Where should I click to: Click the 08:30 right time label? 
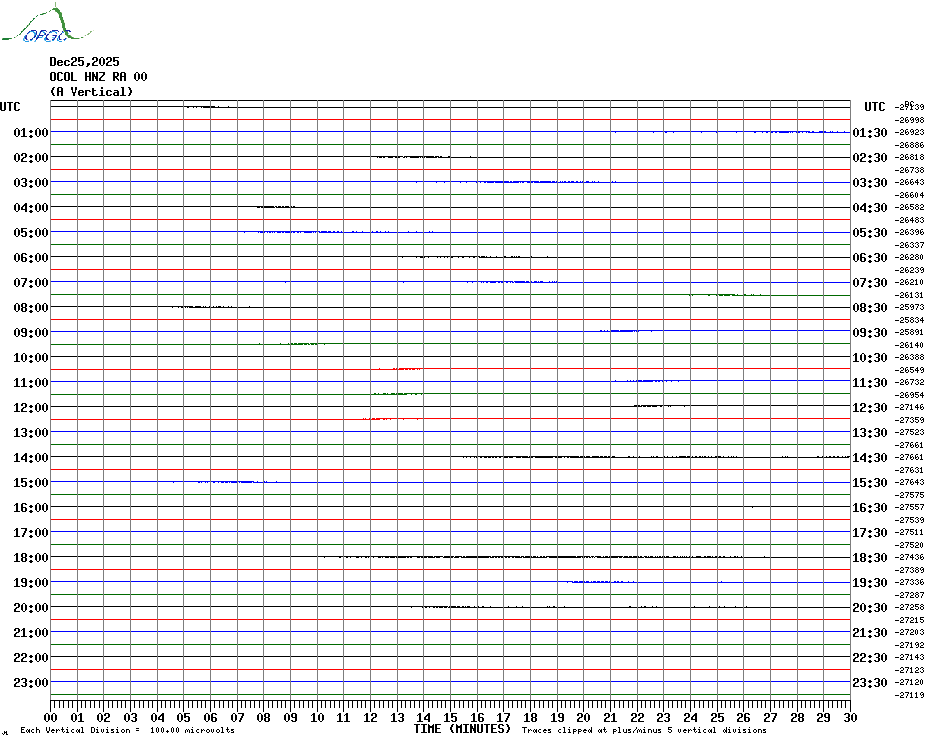click(x=870, y=307)
